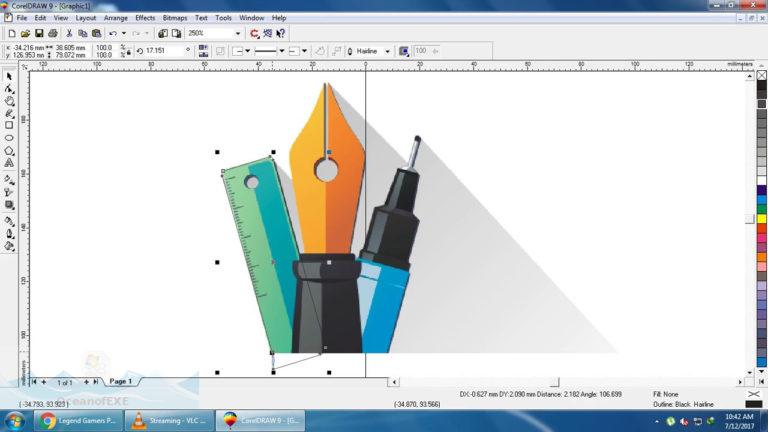Toggle the lock ratio padlock
Screen dimensions: 768x432
click(x=126, y=50)
